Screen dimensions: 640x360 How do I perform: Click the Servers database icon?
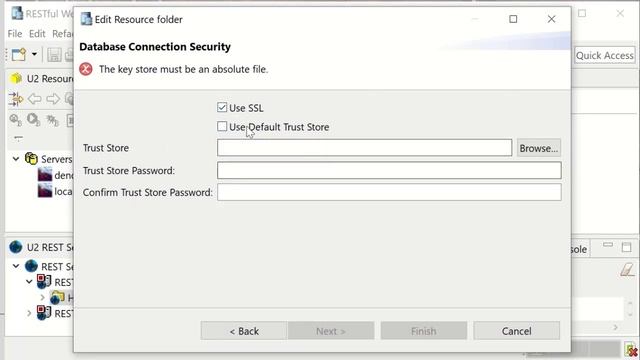(x=31, y=159)
